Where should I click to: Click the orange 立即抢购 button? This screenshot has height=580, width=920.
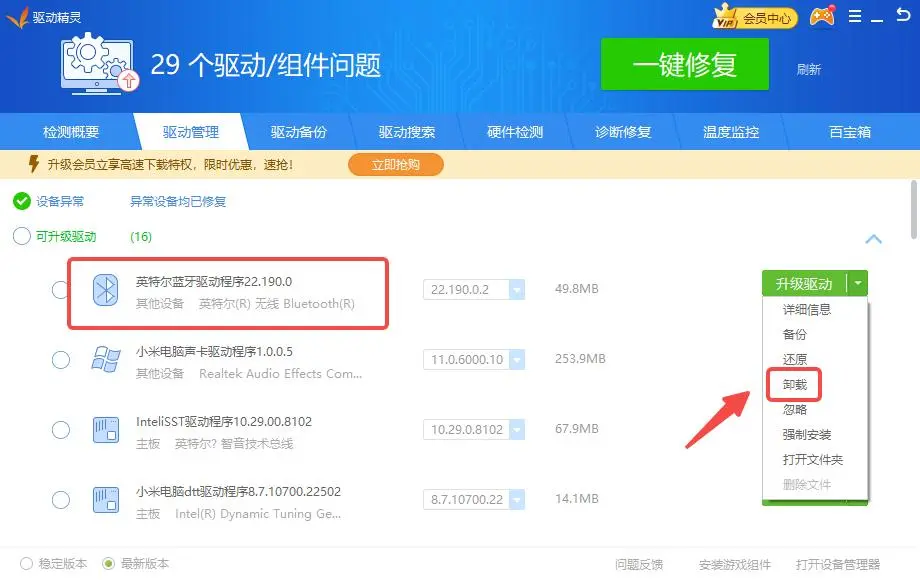pyautogui.click(x=395, y=165)
